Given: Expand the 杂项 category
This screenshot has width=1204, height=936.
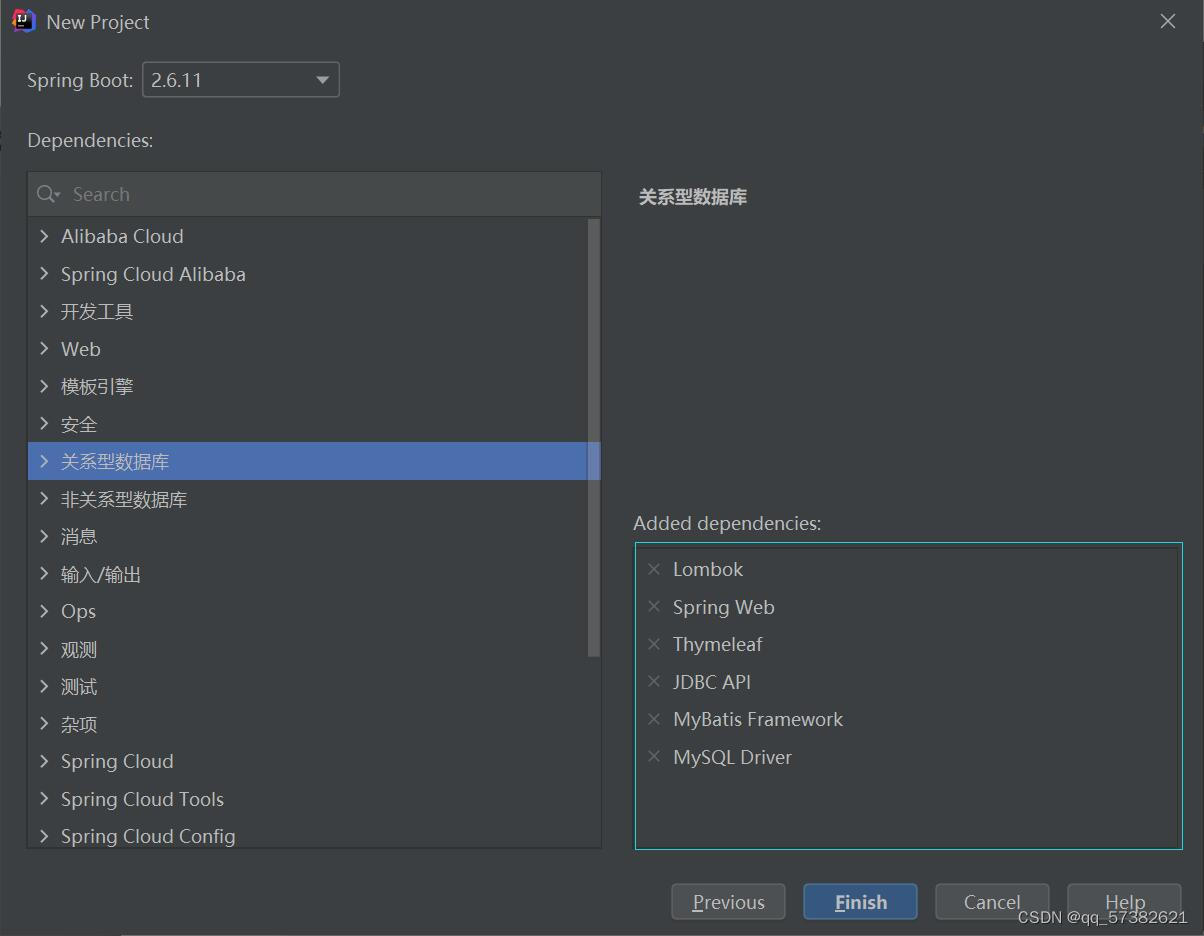Looking at the screenshot, I should click(x=44, y=724).
